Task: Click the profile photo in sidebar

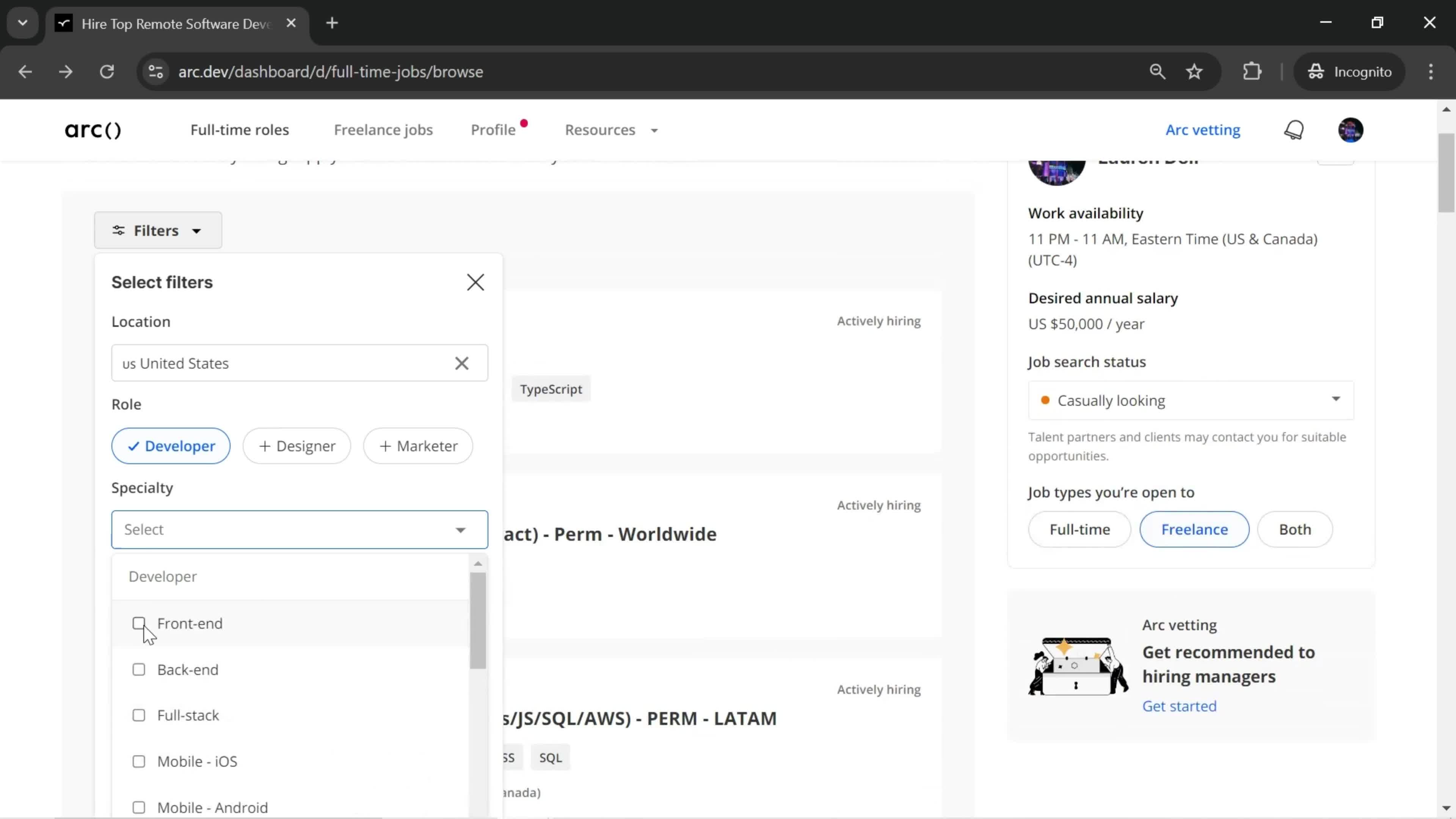Action: pyautogui.click(x=1056, y=173)
